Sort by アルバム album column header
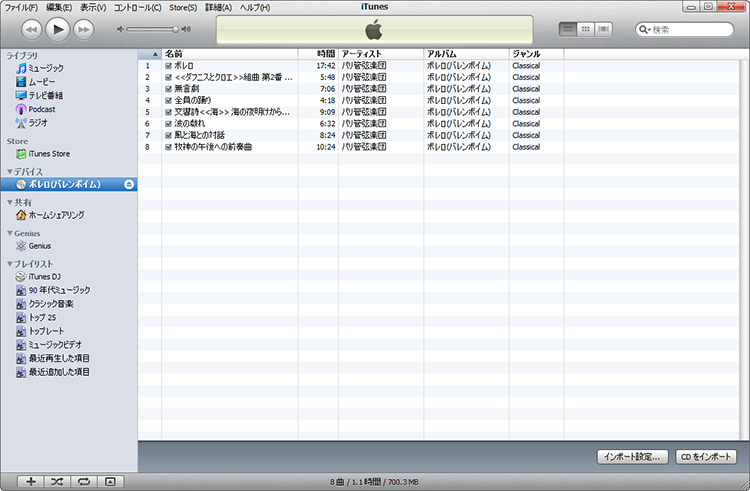750x491 pixels. coord(466,54)
